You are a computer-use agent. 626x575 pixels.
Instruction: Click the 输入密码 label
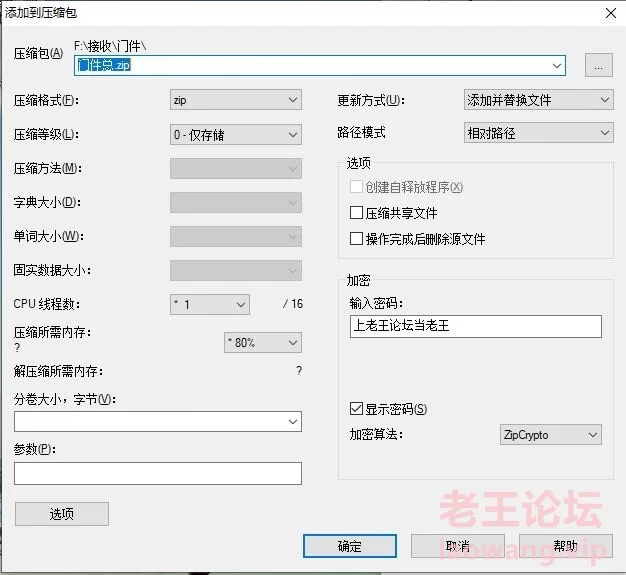[376, 303]
